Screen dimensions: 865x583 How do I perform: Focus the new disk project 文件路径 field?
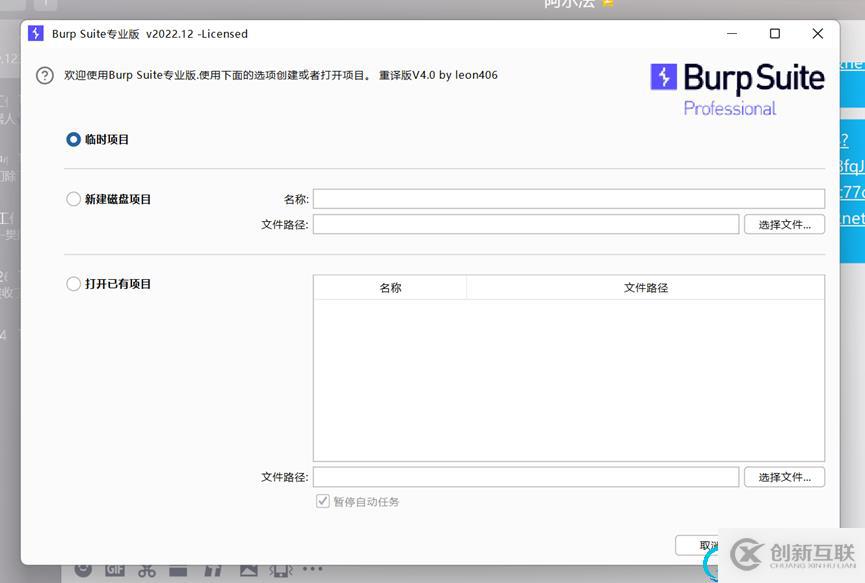526,224
